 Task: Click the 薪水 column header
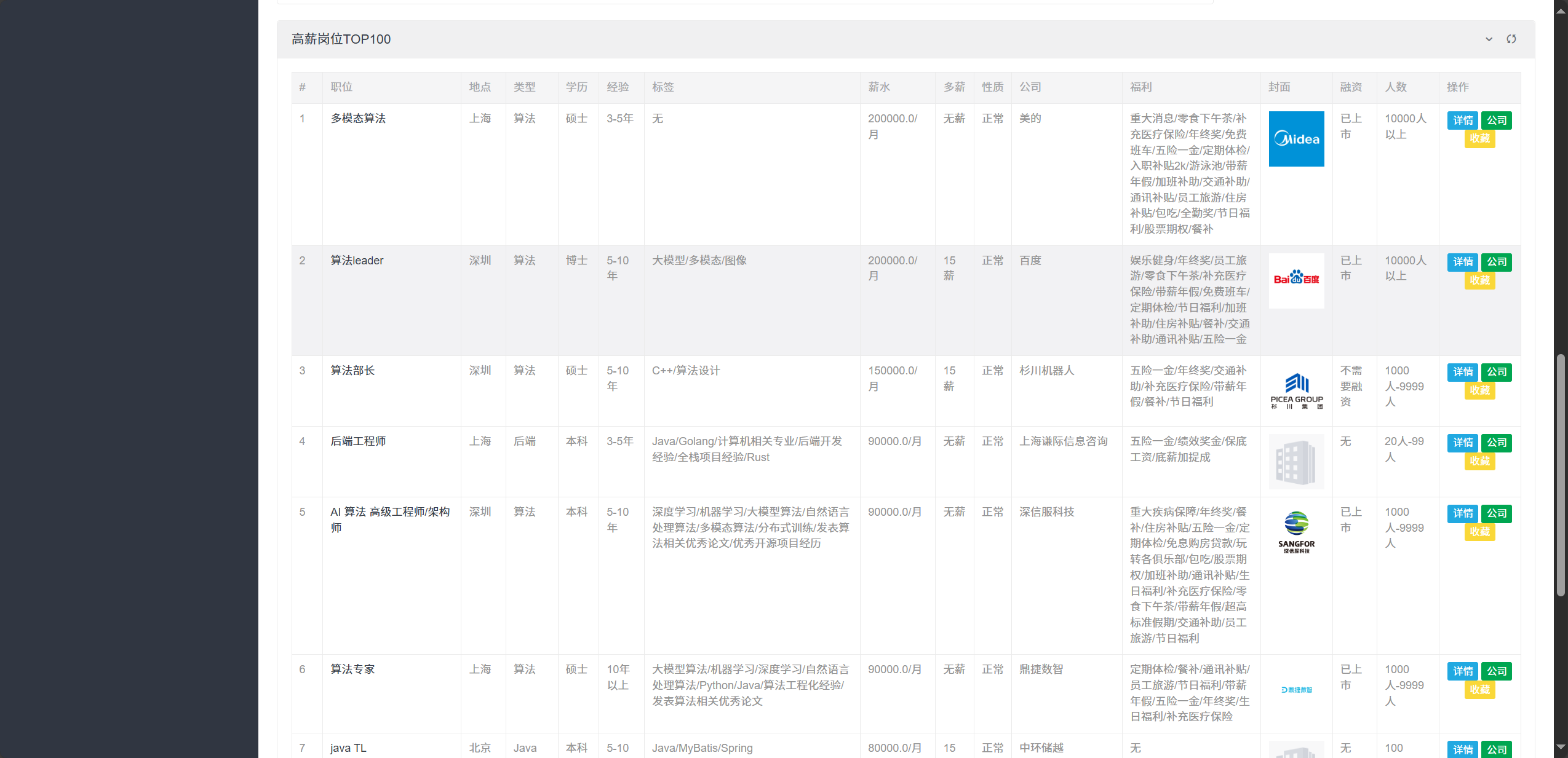click(879, 87)
